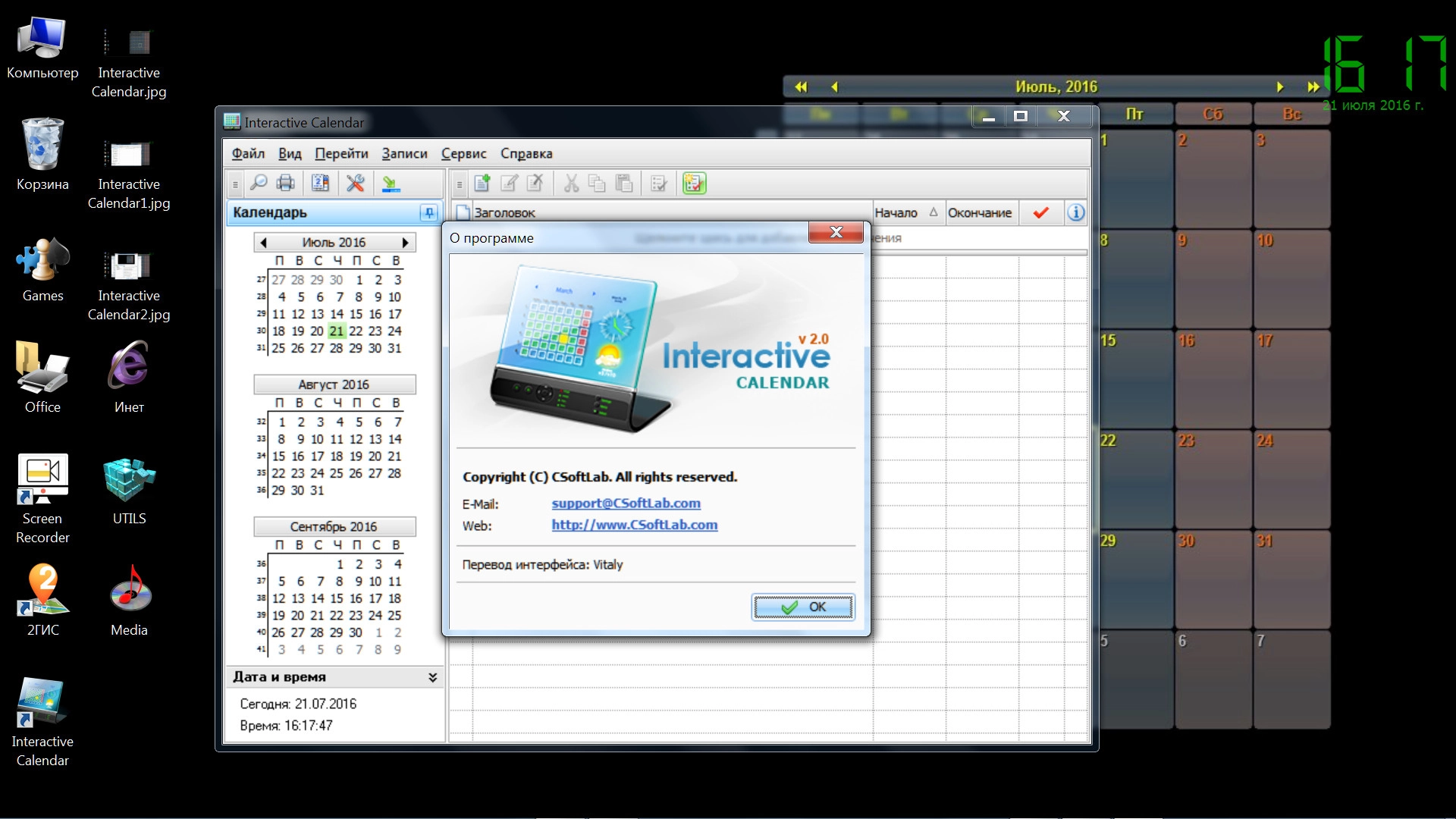The height and width of the screenshot is (819, 1456).
Task: Click the Search magnifier toolbar icon
Action: pyautogui.click(x=259, y=183)
